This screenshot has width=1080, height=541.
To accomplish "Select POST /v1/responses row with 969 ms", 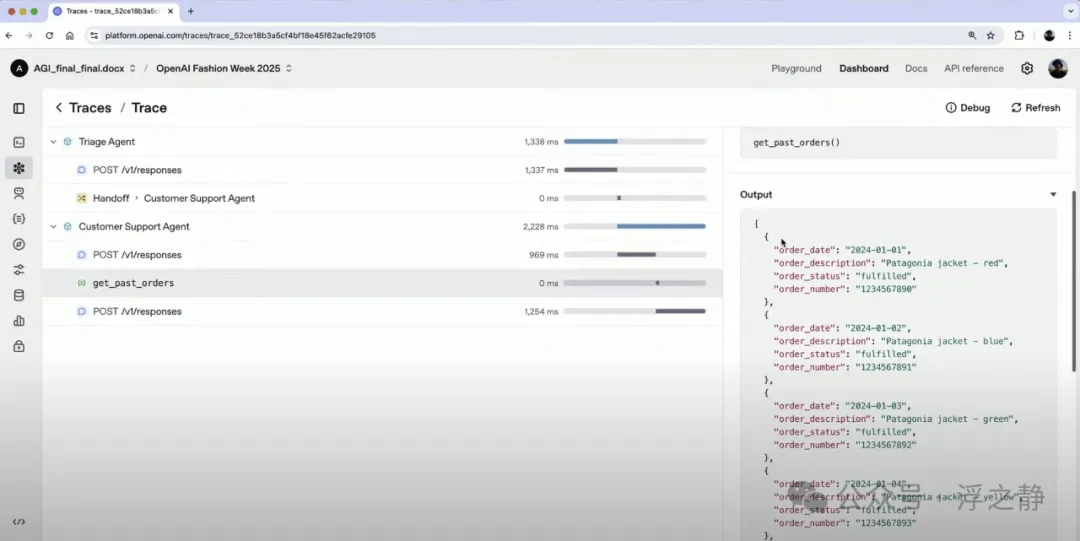I will coord(382,254).
